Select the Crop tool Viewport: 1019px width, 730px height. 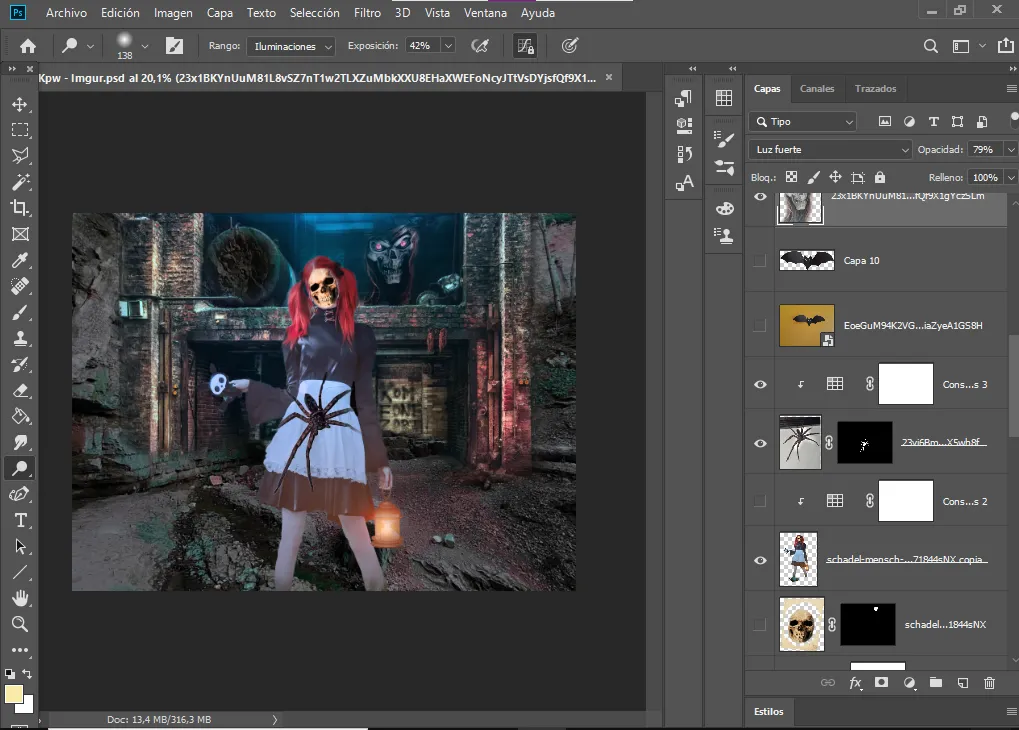tap(19, 208)
